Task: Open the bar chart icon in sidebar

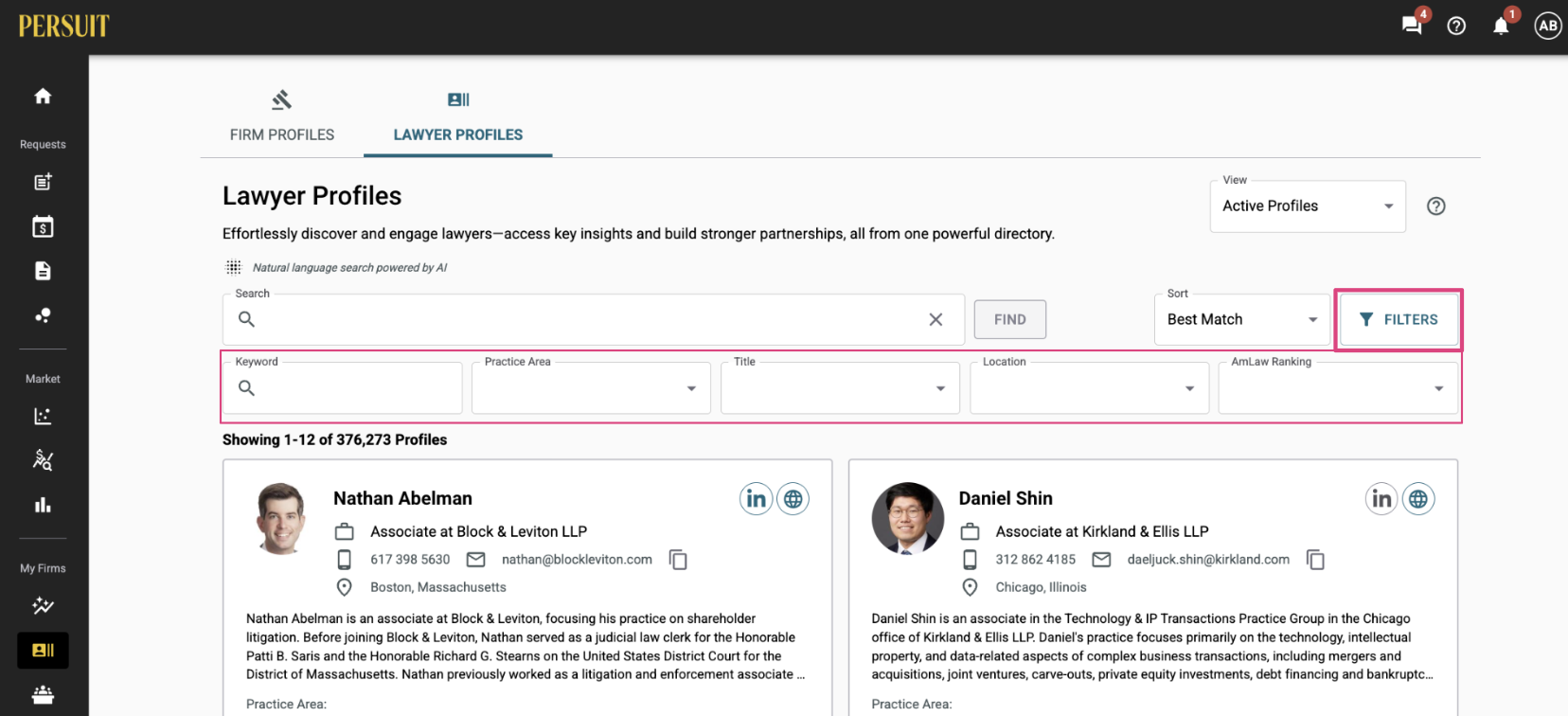Action: [x=43, y=505]
